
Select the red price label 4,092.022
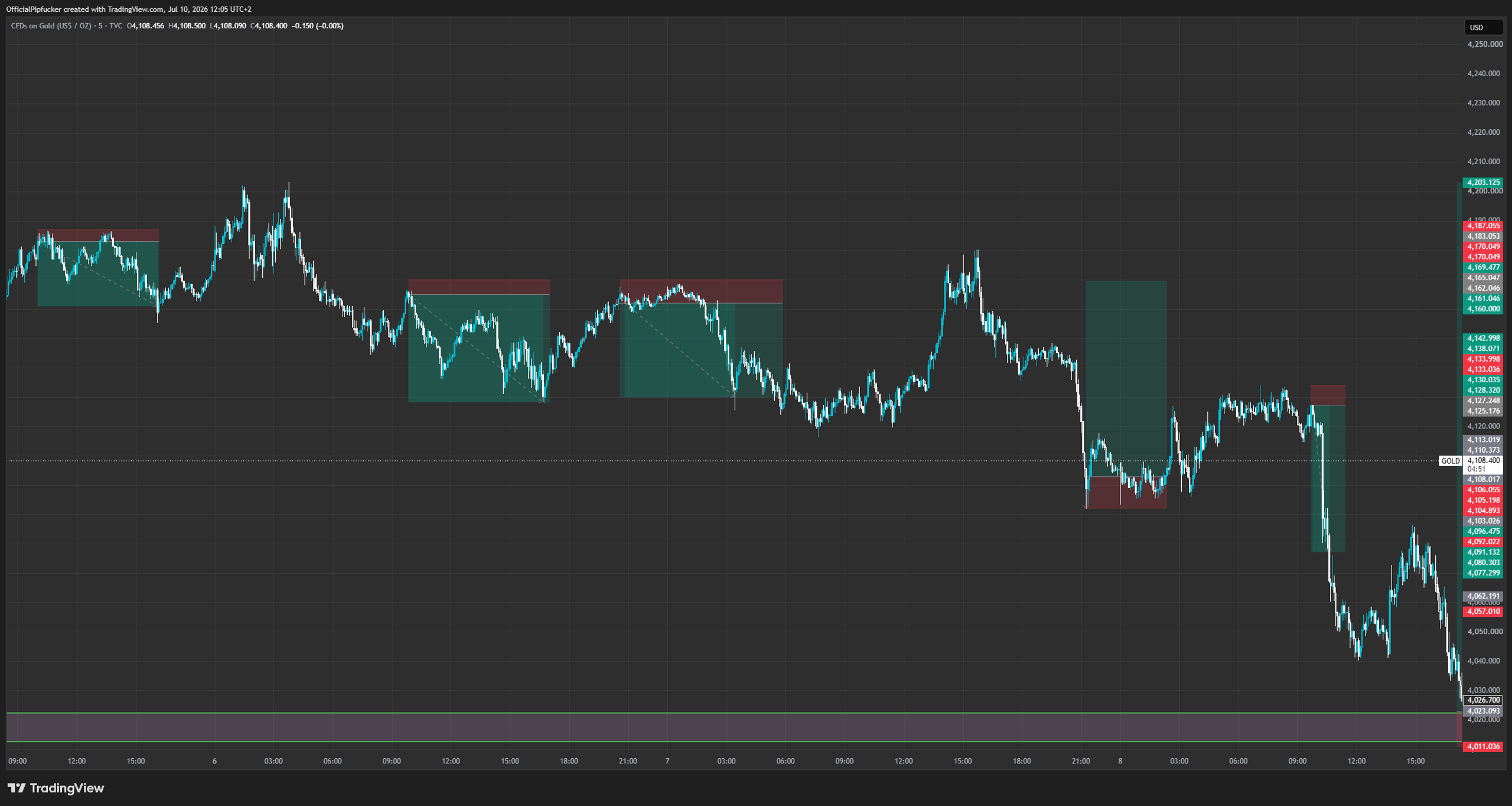(1482, 542)
